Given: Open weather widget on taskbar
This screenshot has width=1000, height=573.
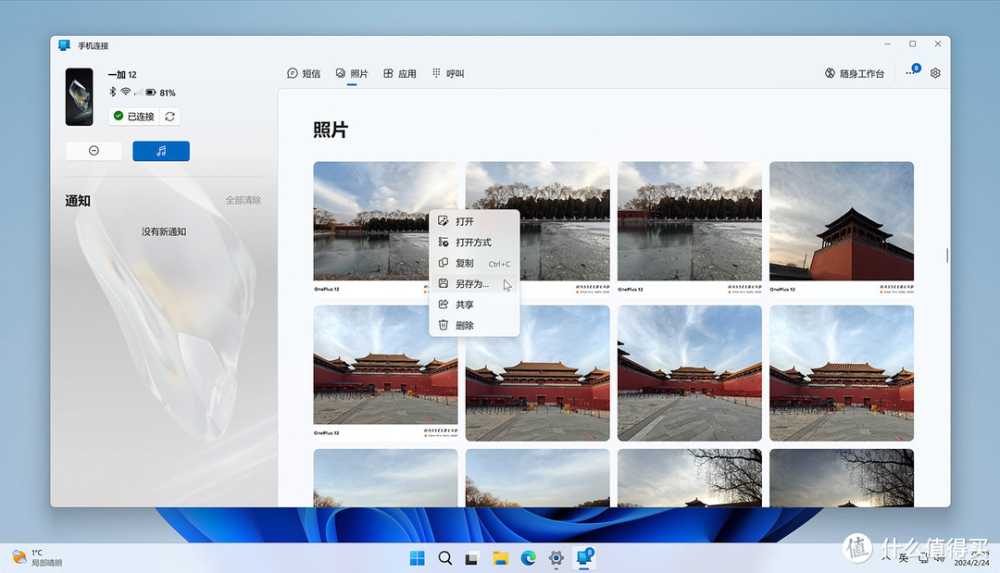Looking at the screenshot, I should 37,558.
